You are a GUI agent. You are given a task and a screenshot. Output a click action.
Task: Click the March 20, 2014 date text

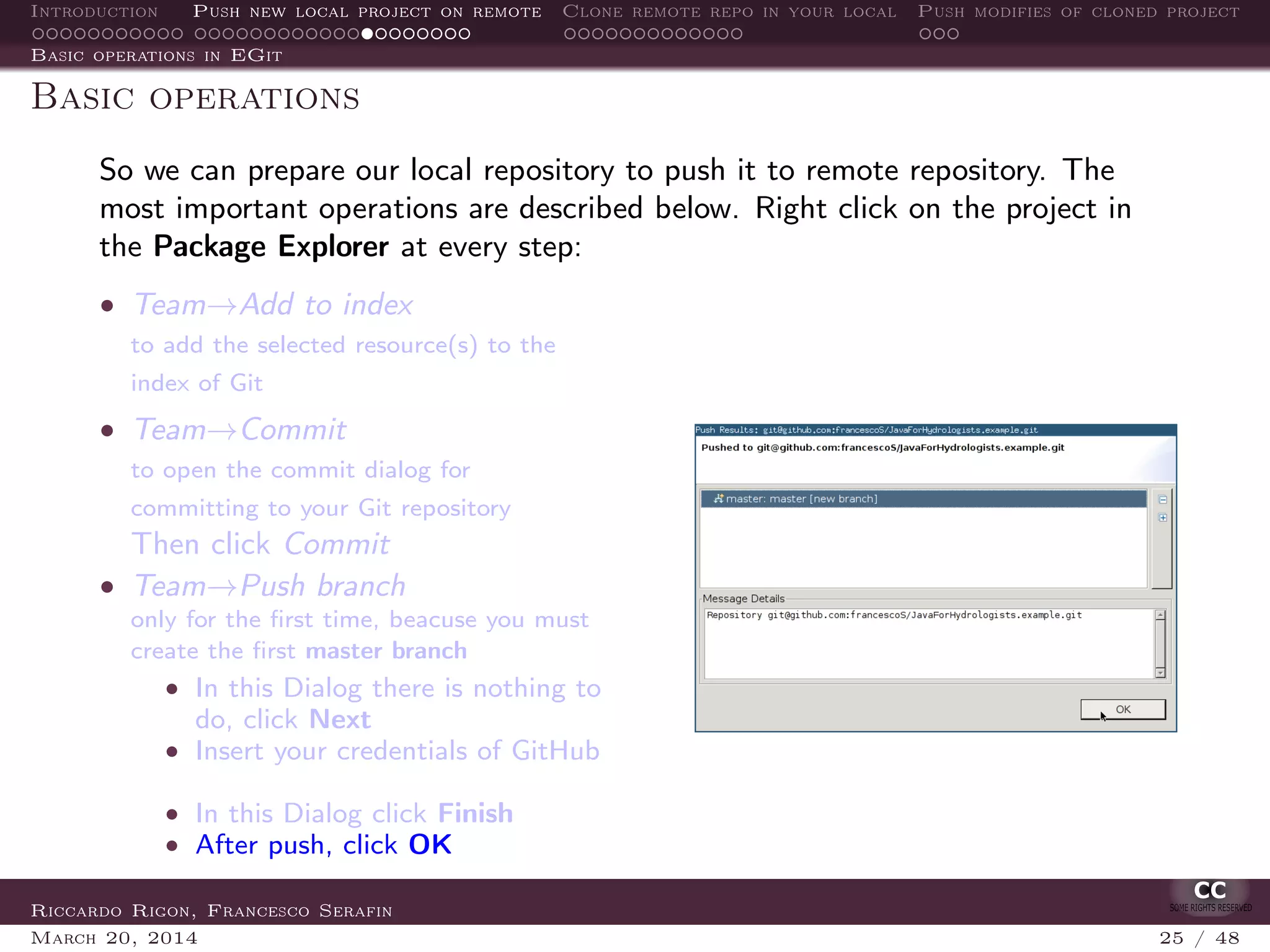point(114,938)
